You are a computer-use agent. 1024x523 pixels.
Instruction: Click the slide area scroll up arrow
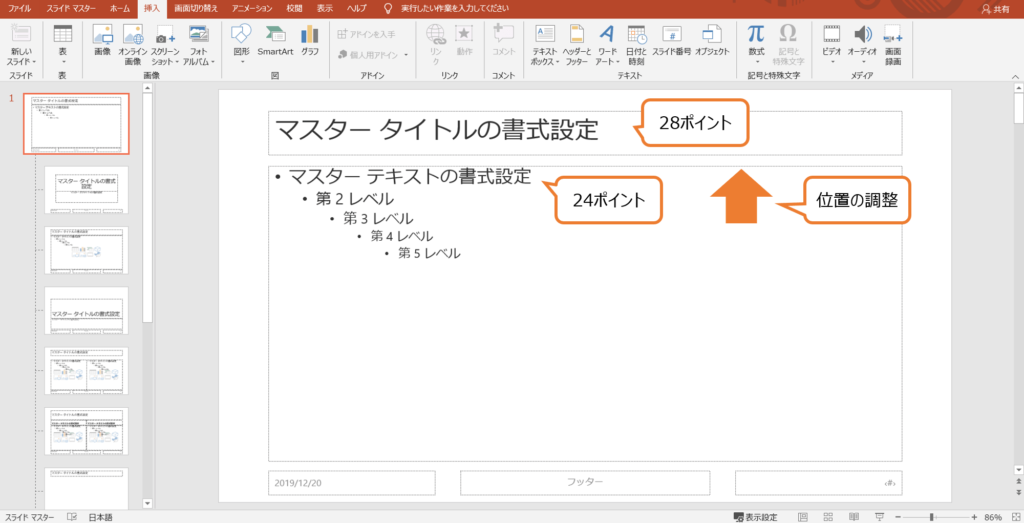pos(1019,87)
